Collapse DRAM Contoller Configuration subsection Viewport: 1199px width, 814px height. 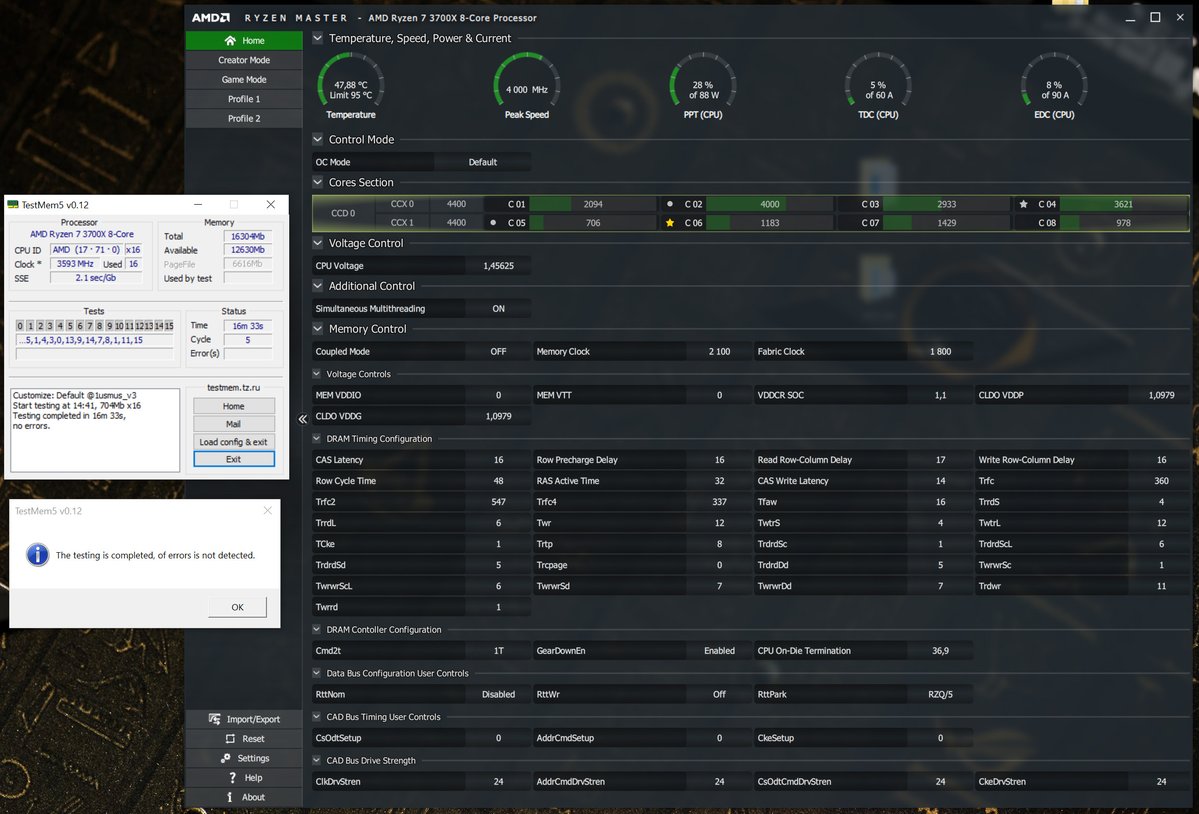click(x=317, y=630)
